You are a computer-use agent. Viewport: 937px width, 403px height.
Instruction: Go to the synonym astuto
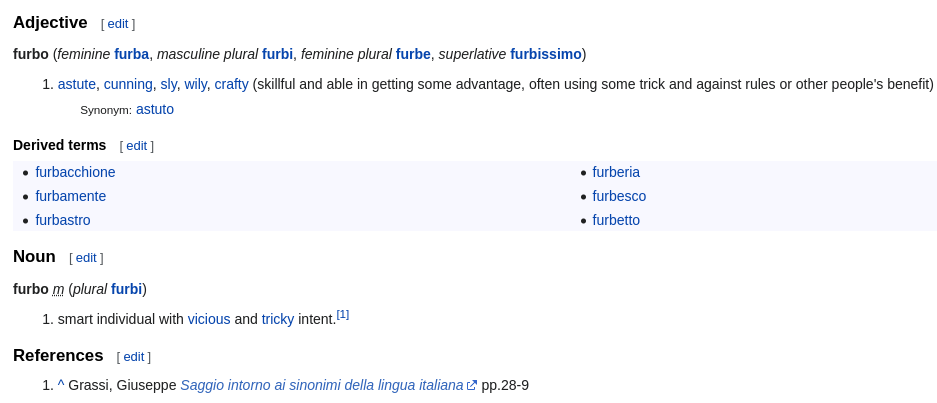click(x=155, y=109)
